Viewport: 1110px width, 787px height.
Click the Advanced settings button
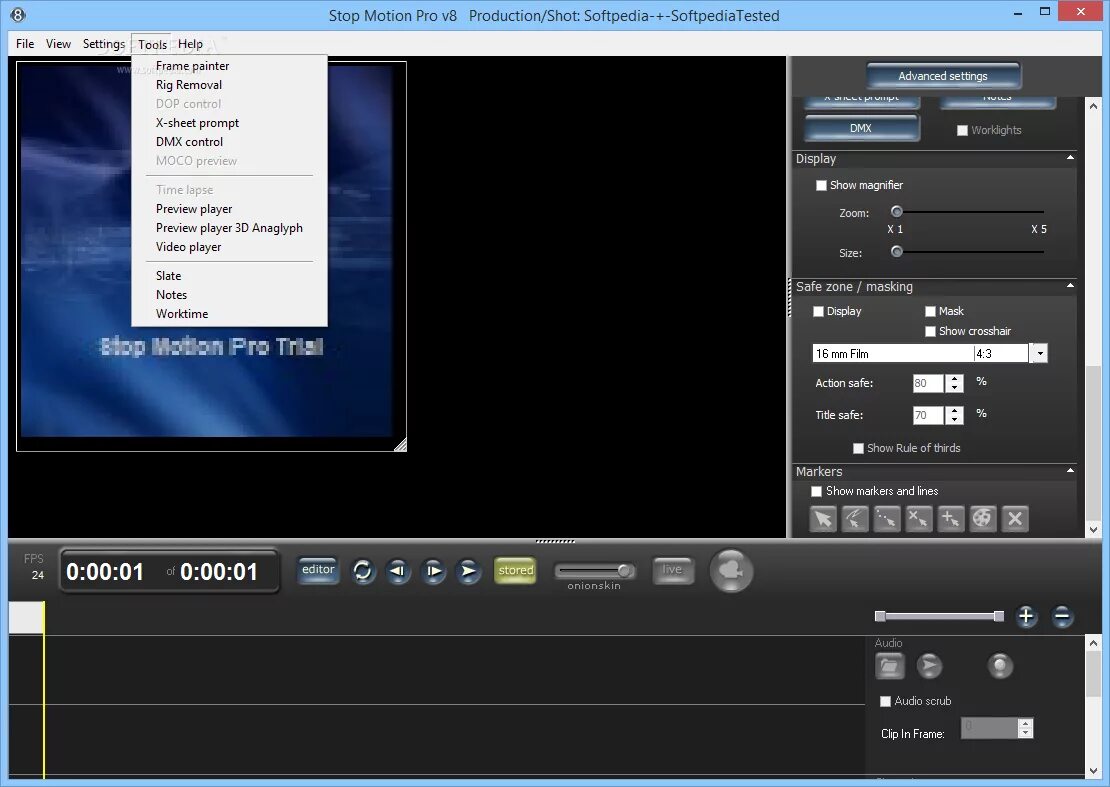coord(943,76)
